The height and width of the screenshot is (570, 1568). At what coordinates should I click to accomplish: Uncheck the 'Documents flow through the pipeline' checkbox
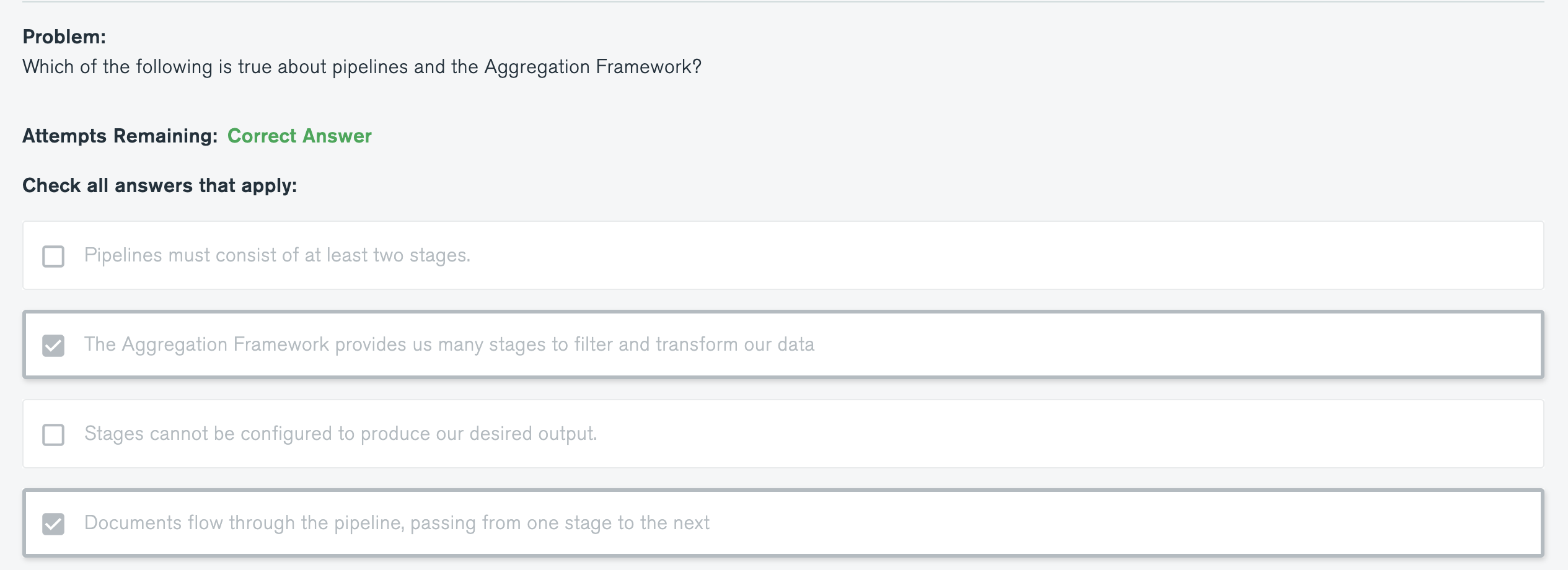[53, 524]
